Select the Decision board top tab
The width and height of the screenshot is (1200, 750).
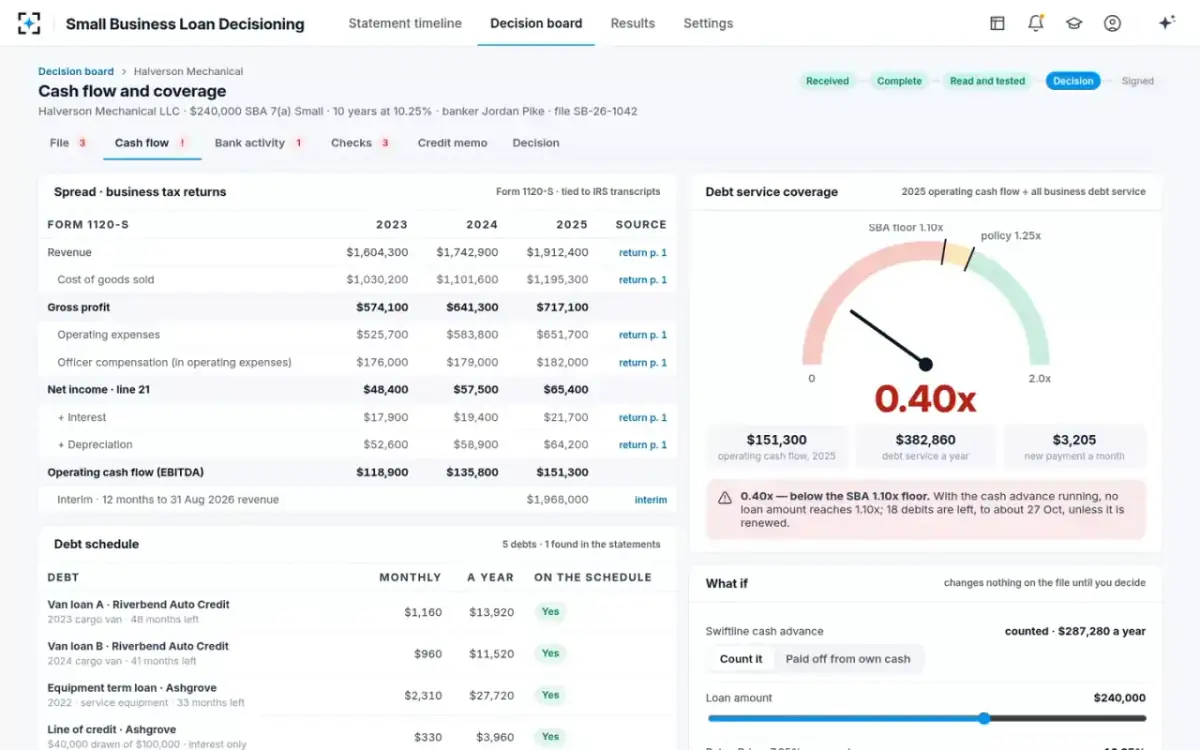pos(536,23)
